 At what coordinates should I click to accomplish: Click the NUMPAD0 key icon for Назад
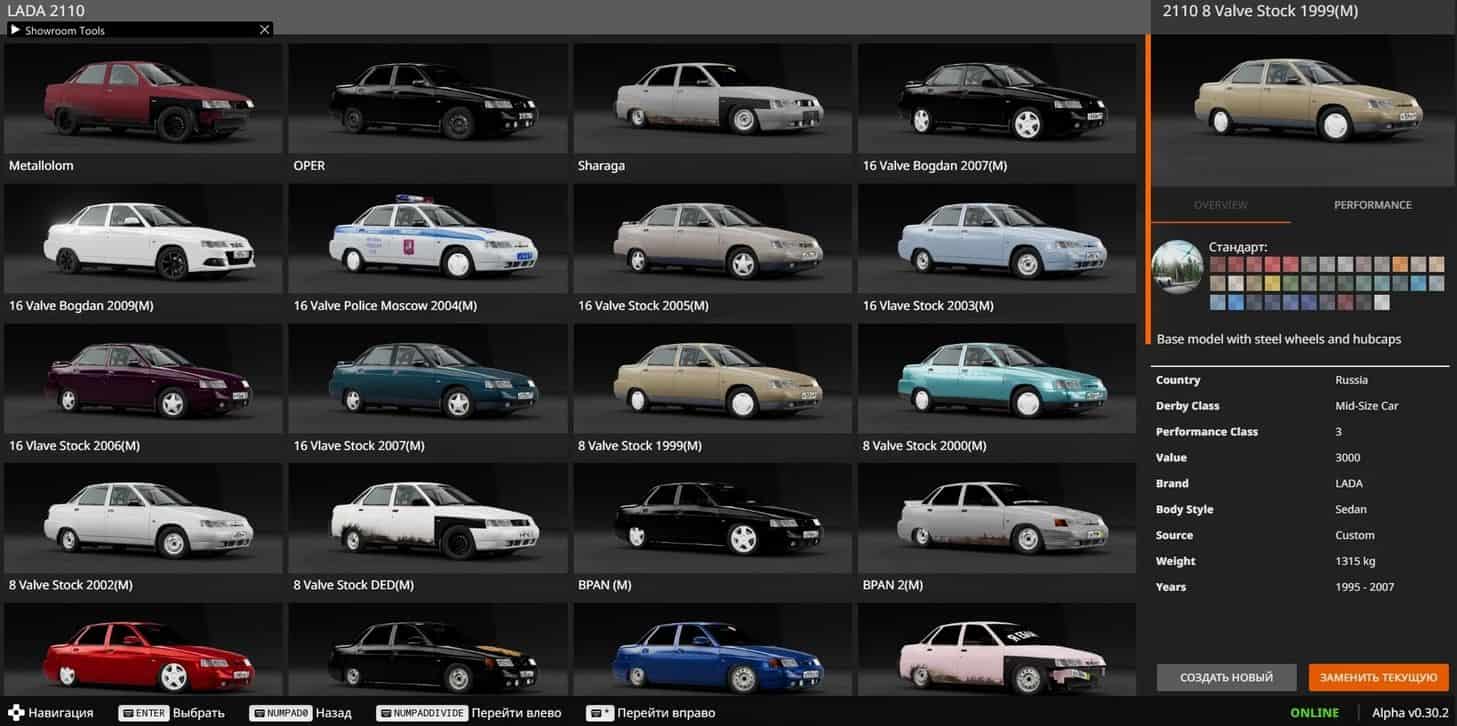[x=286, y=713]
